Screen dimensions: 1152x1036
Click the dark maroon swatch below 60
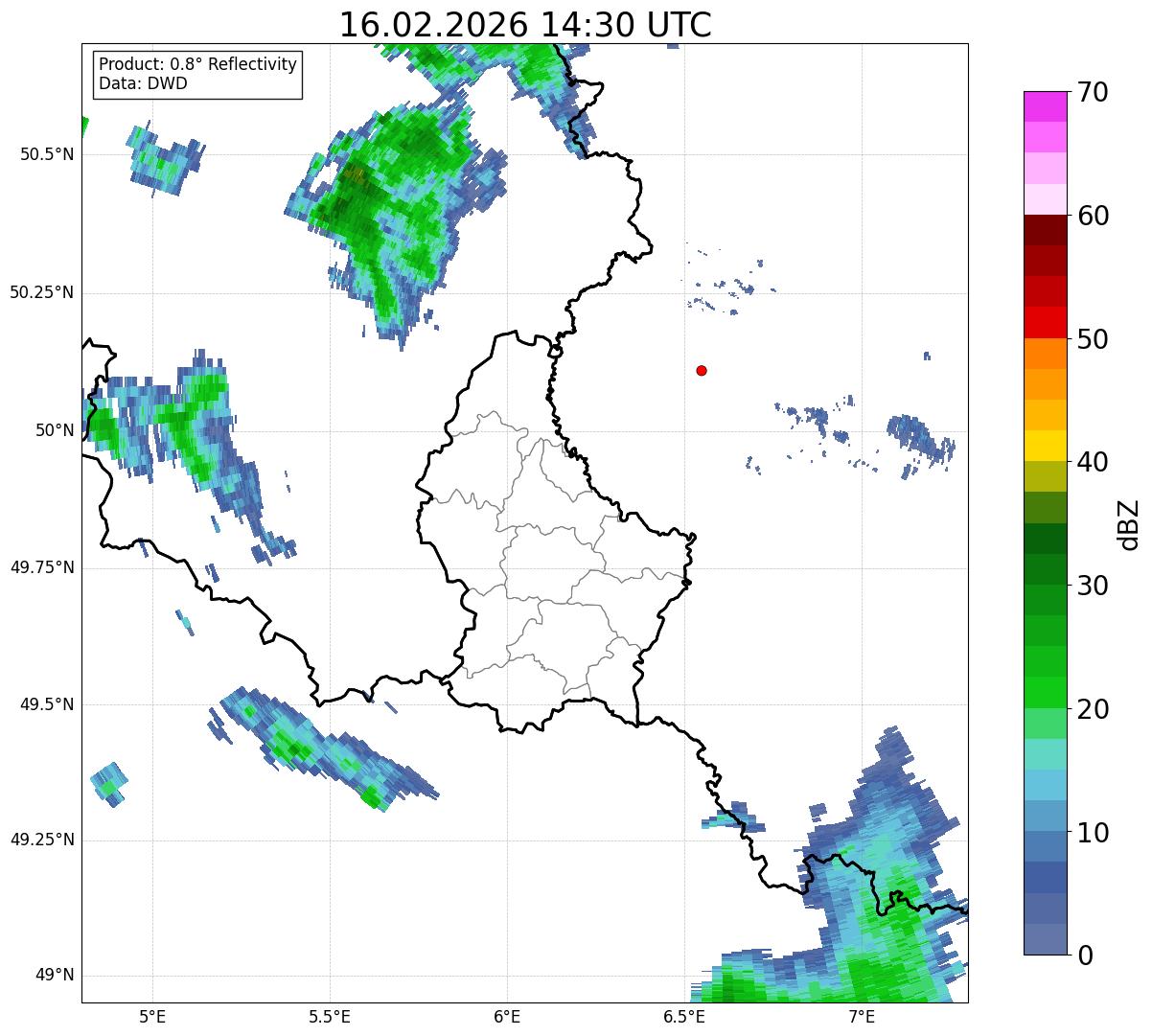[x=1046, y=230]
